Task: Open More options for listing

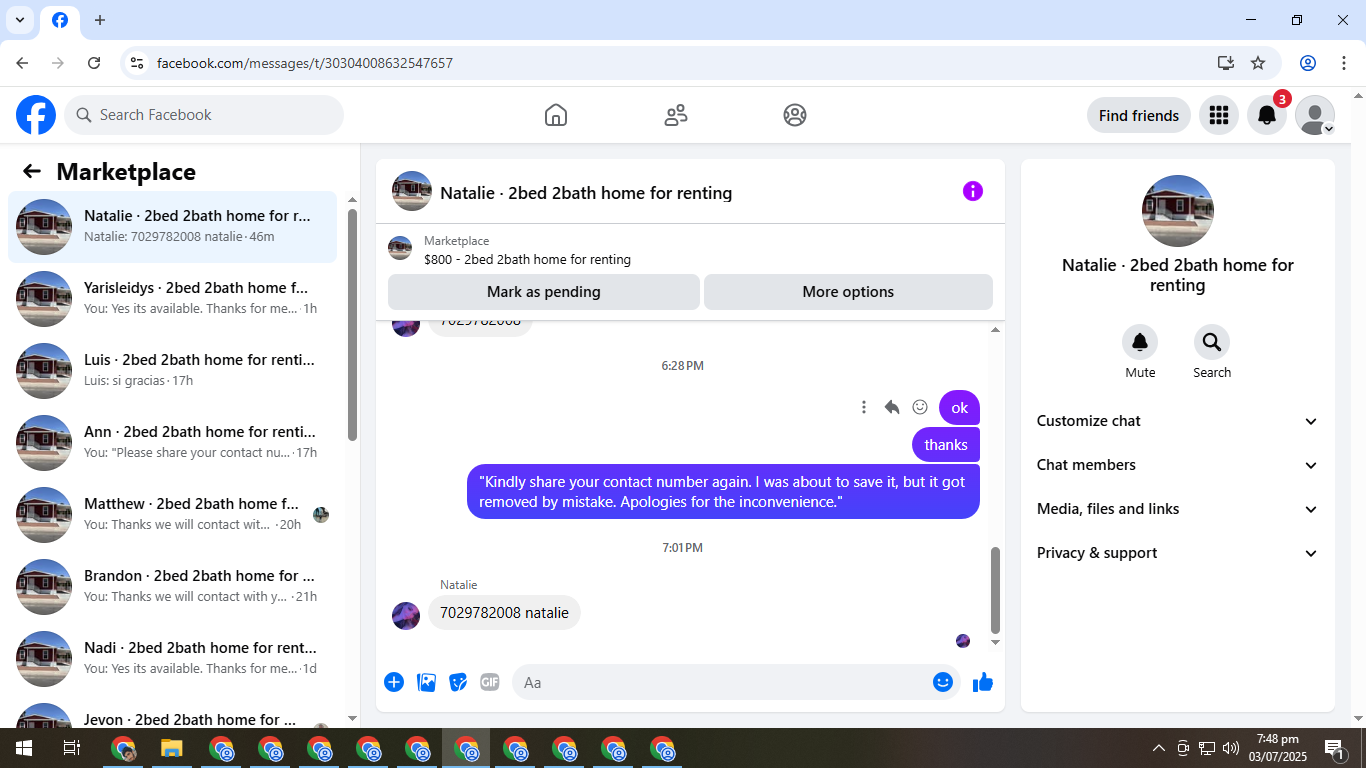Action: pos(848,292)
